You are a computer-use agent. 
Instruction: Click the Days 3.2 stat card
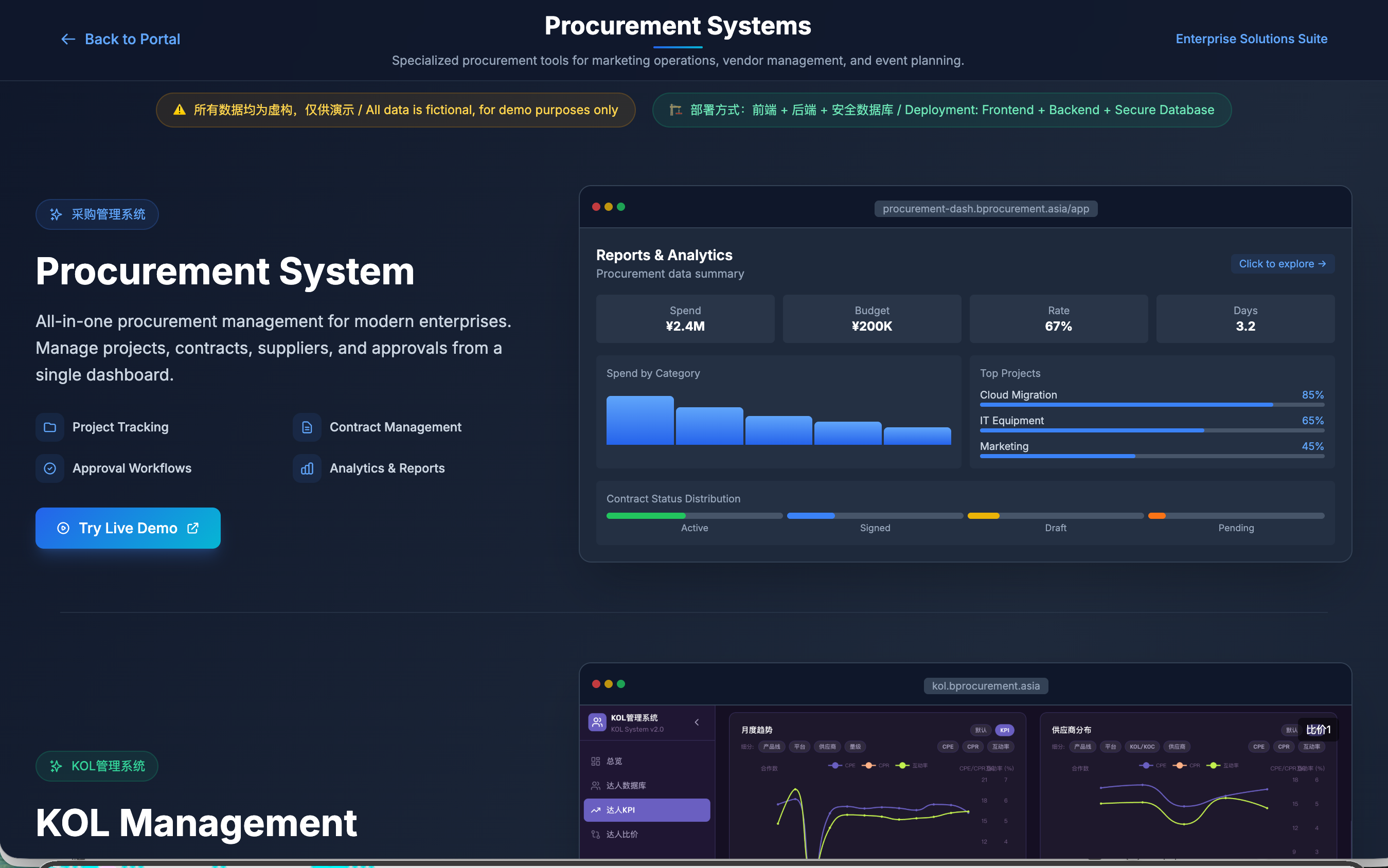(1245, 319)
